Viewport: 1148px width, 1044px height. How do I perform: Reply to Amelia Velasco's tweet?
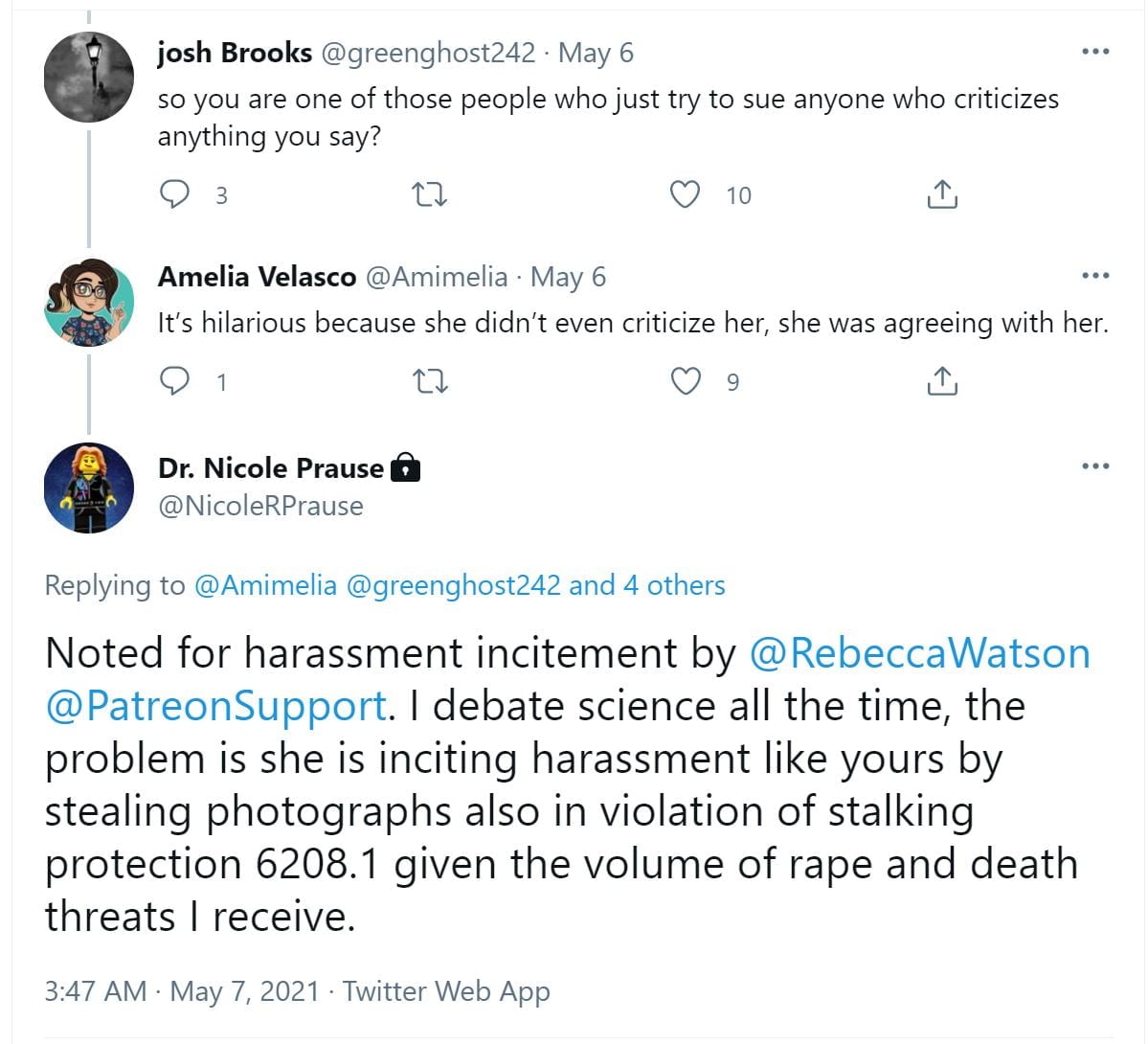point(174,381)
